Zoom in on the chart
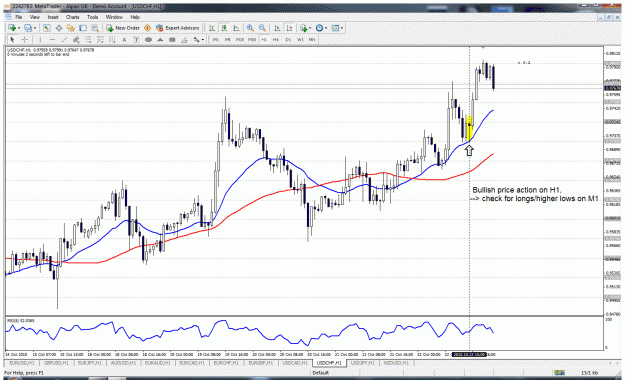Image resolution: width=625 pixels, height=380 pixels. (250, 28)
